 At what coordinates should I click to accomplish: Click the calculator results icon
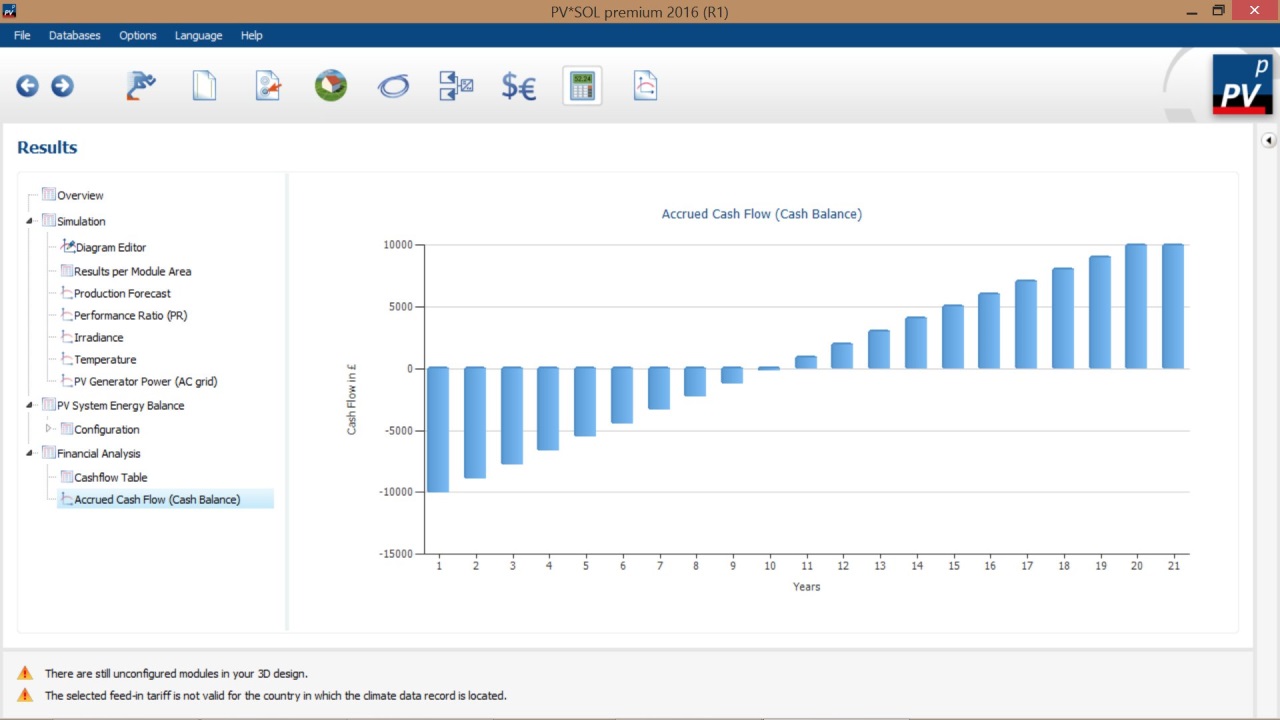(582, 86)
